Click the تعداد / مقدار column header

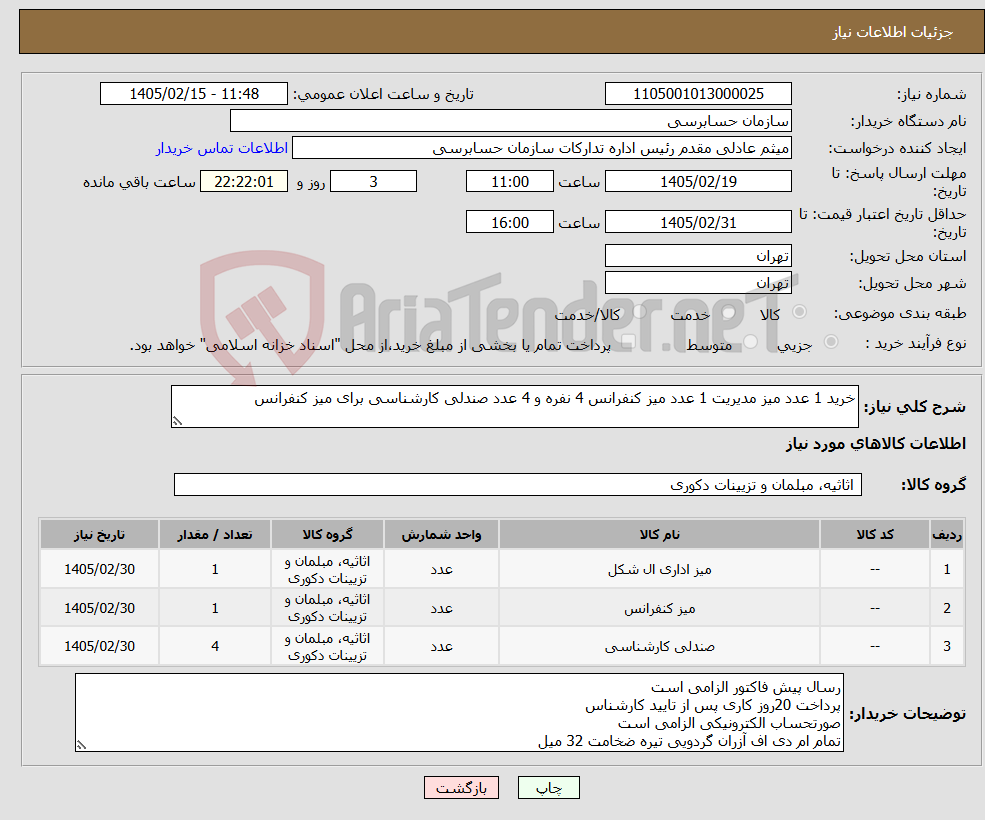214,534
